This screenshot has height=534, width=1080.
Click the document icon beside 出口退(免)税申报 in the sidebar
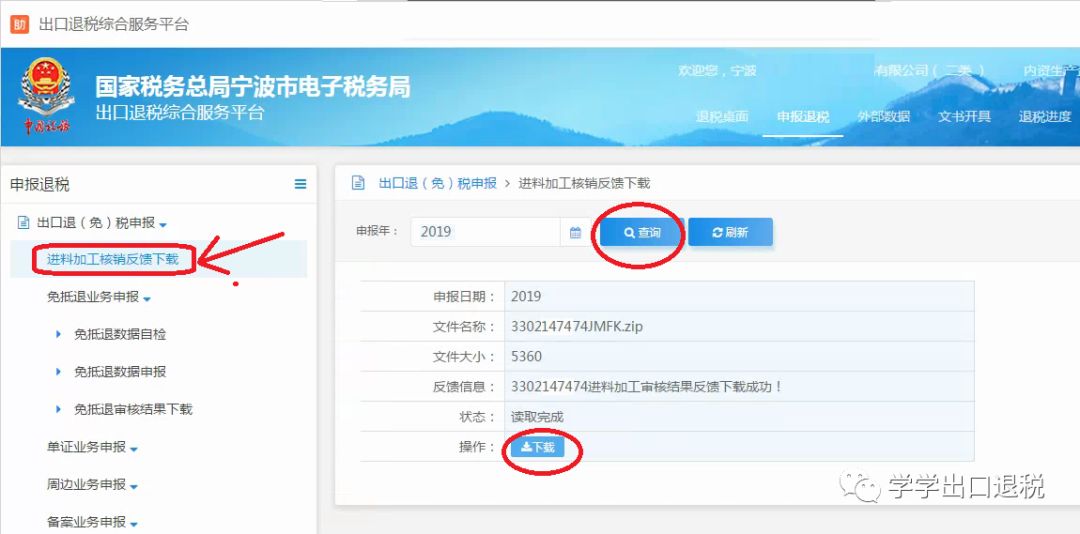(23, 223)
